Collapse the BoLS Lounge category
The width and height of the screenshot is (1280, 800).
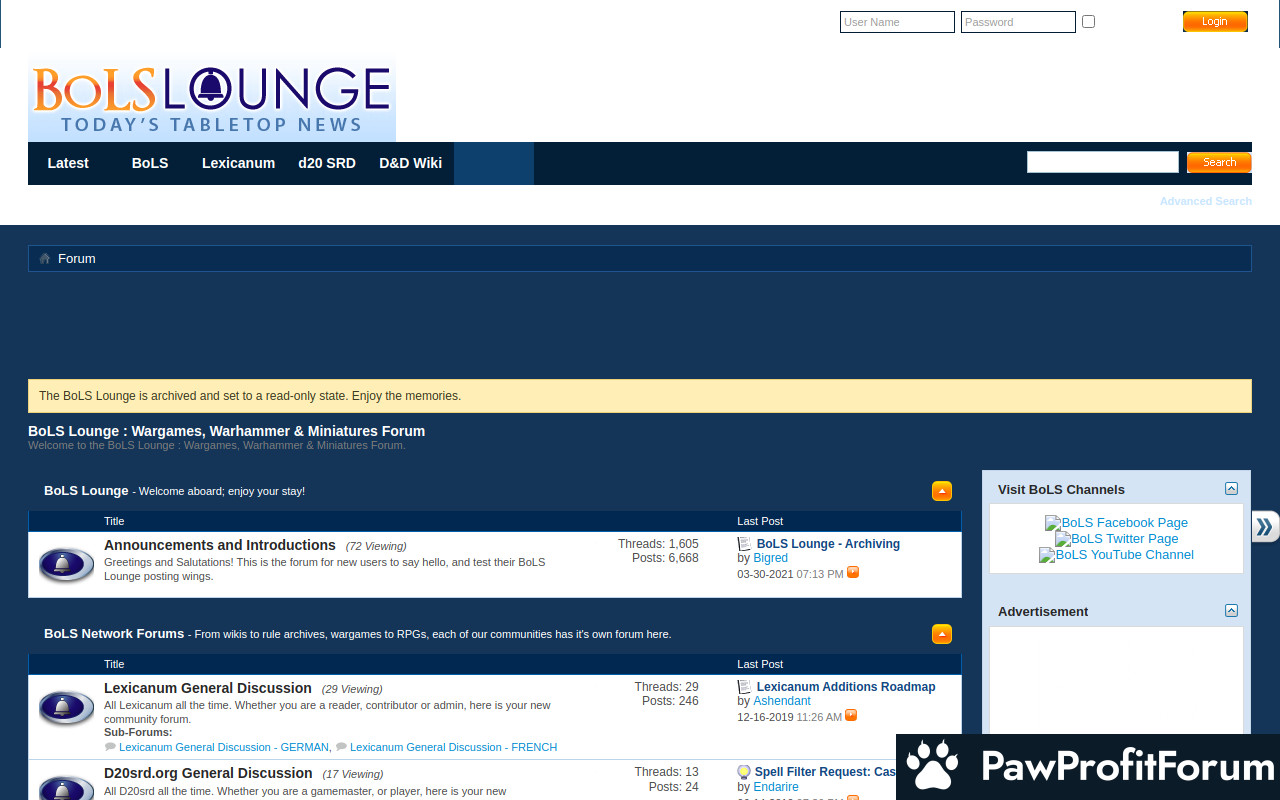tap(942, 491)
